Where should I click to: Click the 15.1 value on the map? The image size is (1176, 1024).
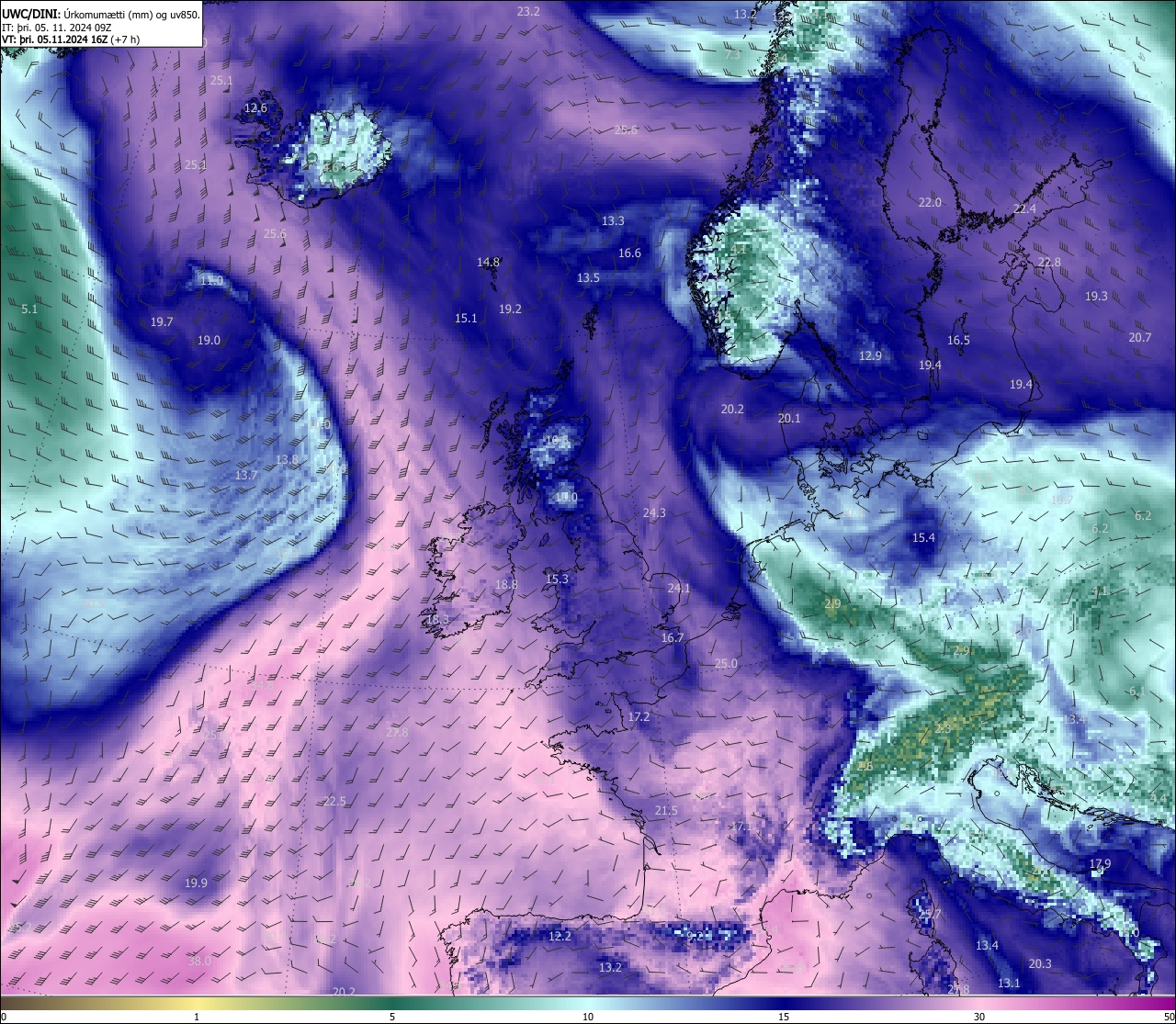click(466, 318)
